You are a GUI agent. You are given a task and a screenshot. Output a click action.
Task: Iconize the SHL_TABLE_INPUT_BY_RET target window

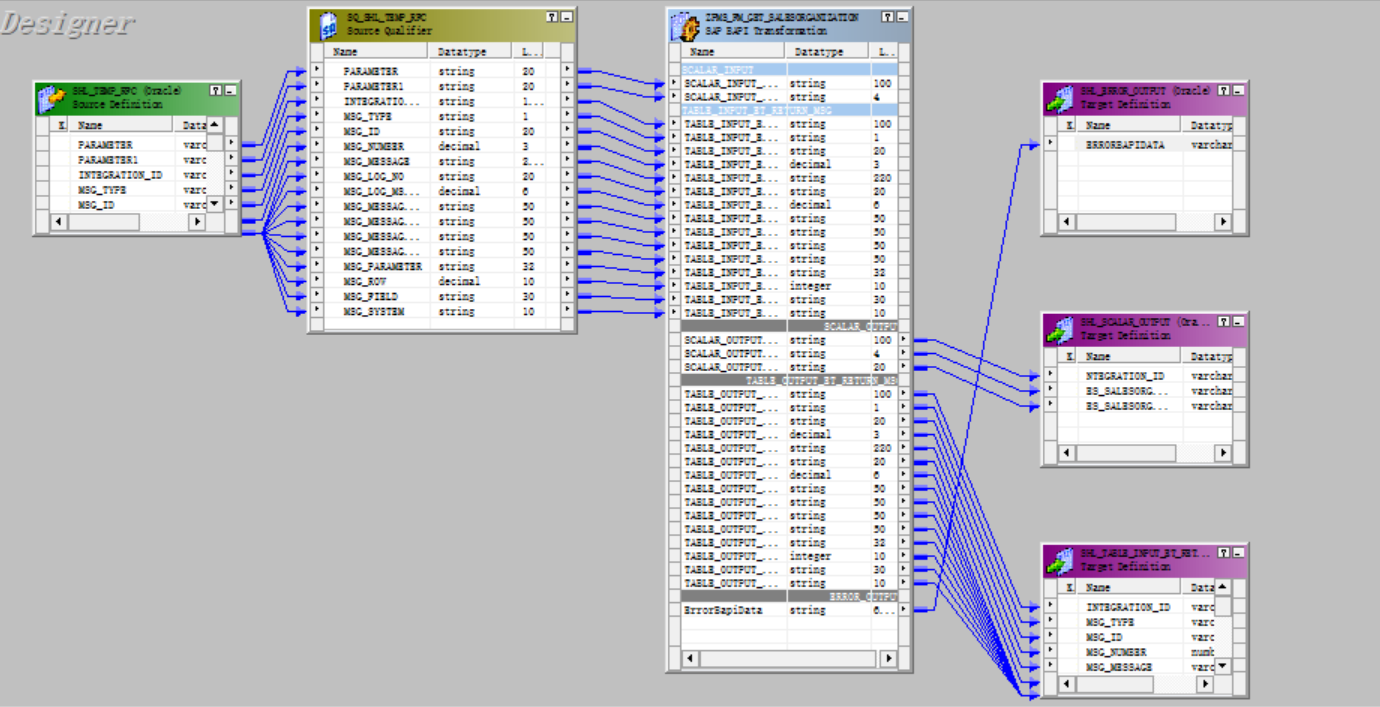click(x=1238, y=551)
